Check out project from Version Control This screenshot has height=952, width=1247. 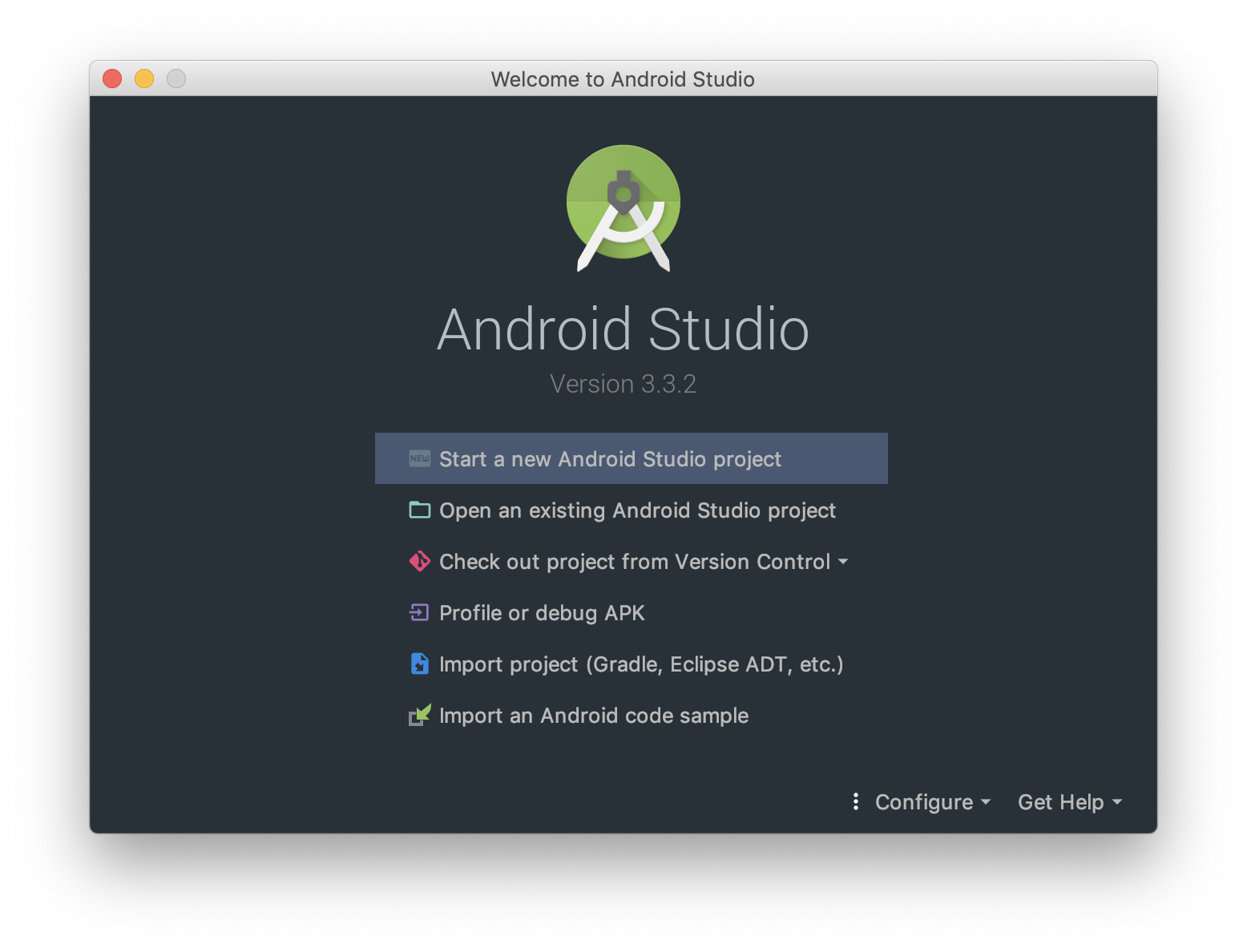tap(632, 561)
